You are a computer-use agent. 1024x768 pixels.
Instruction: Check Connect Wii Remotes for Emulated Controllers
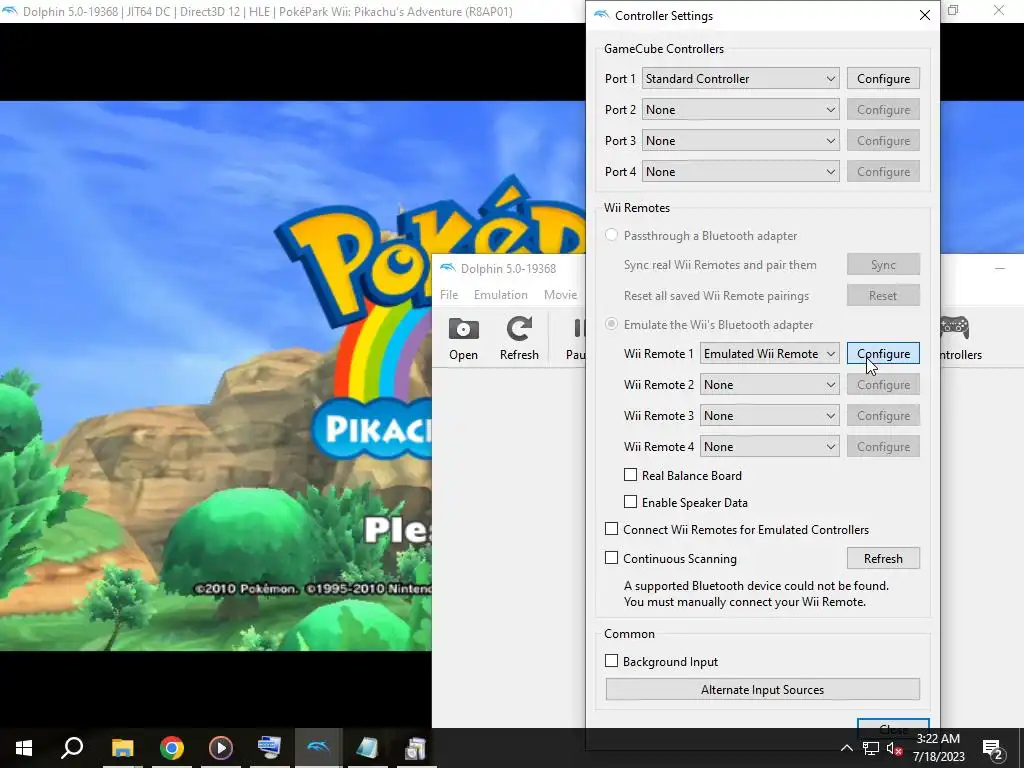611,529
